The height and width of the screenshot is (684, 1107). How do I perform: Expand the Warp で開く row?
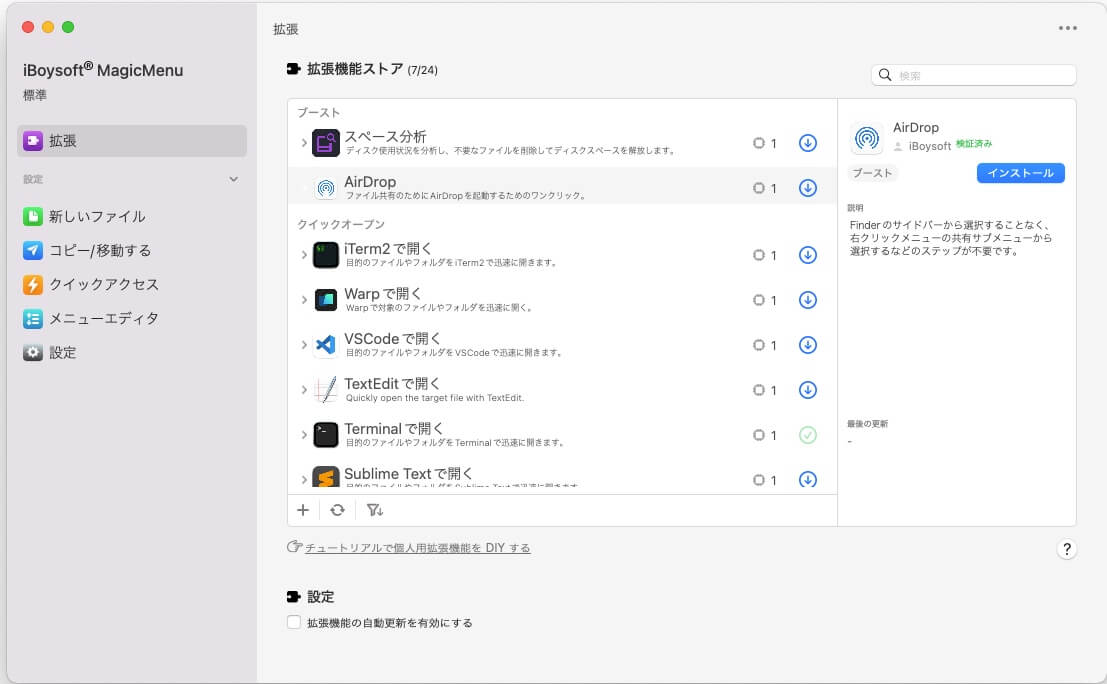tap(304, 300)
